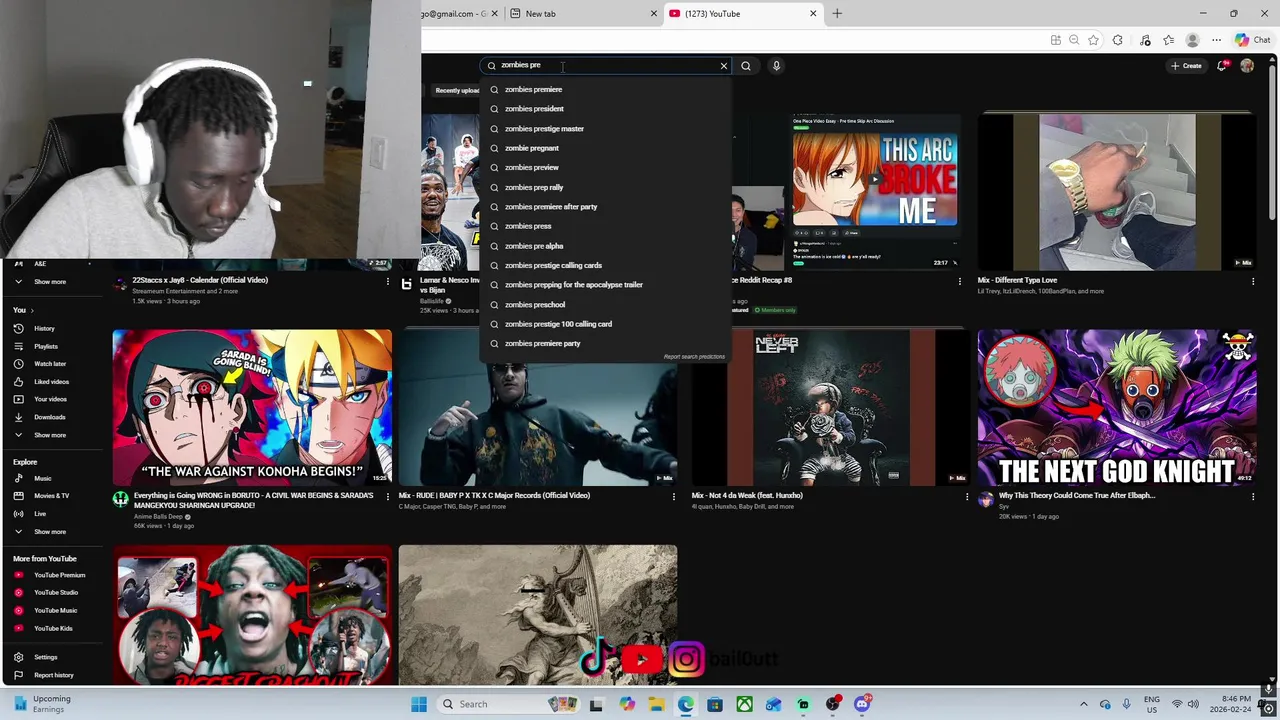Open History in the sidebar
This screenshot has height=720, width=1280.
tap(44, 328)
